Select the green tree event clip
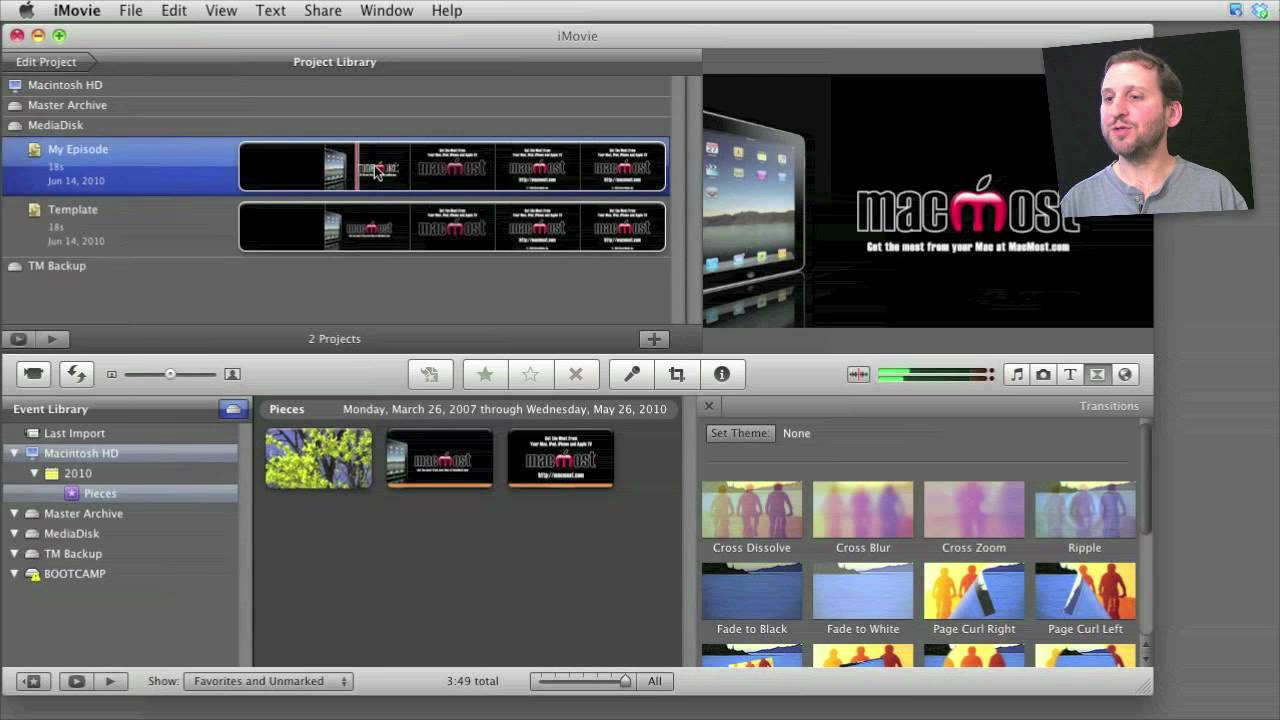The width and height of the screenshot is (1280, 720). point(318,459)
